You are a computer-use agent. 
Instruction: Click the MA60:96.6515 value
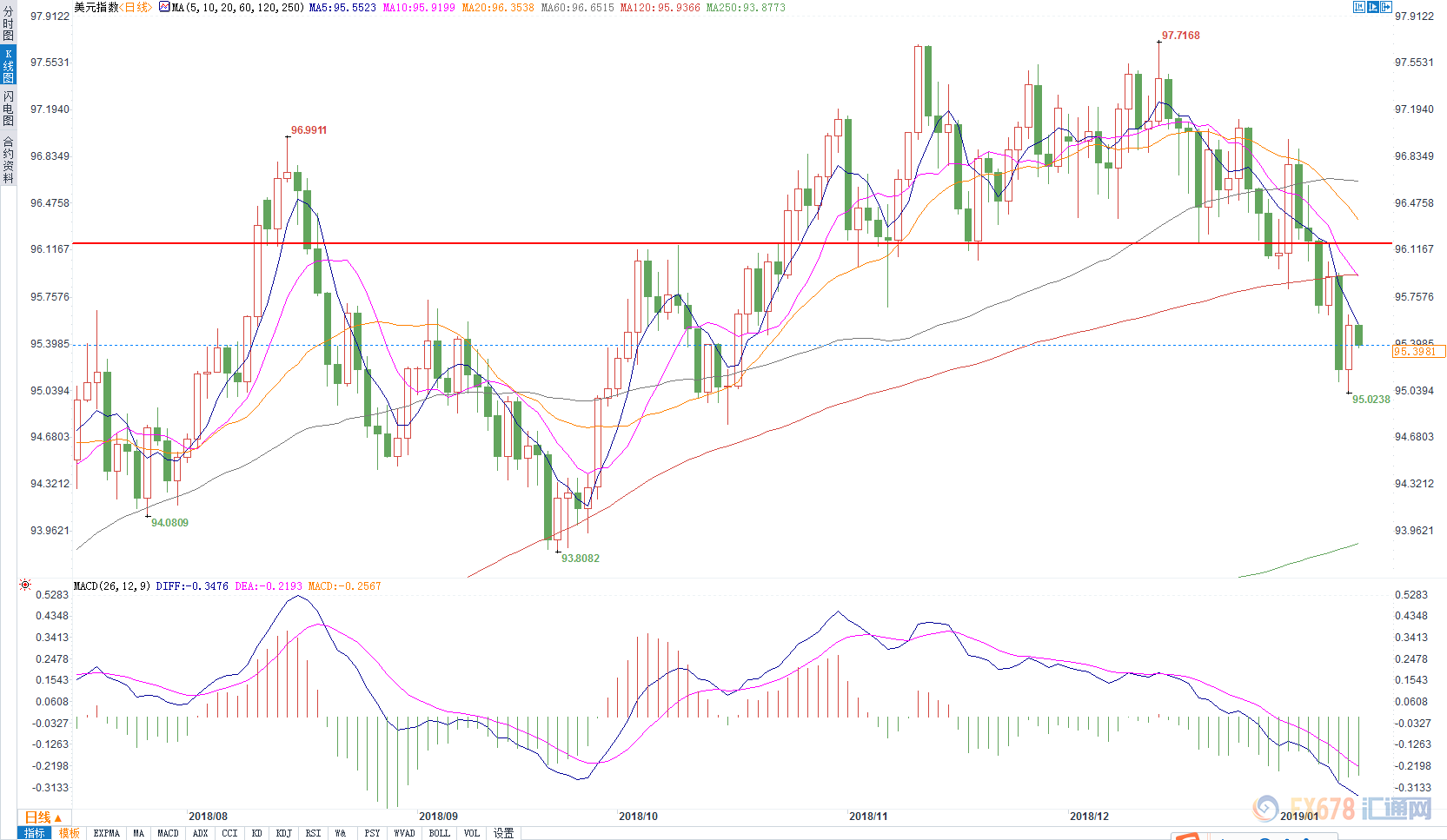click(x=577, y=7)
